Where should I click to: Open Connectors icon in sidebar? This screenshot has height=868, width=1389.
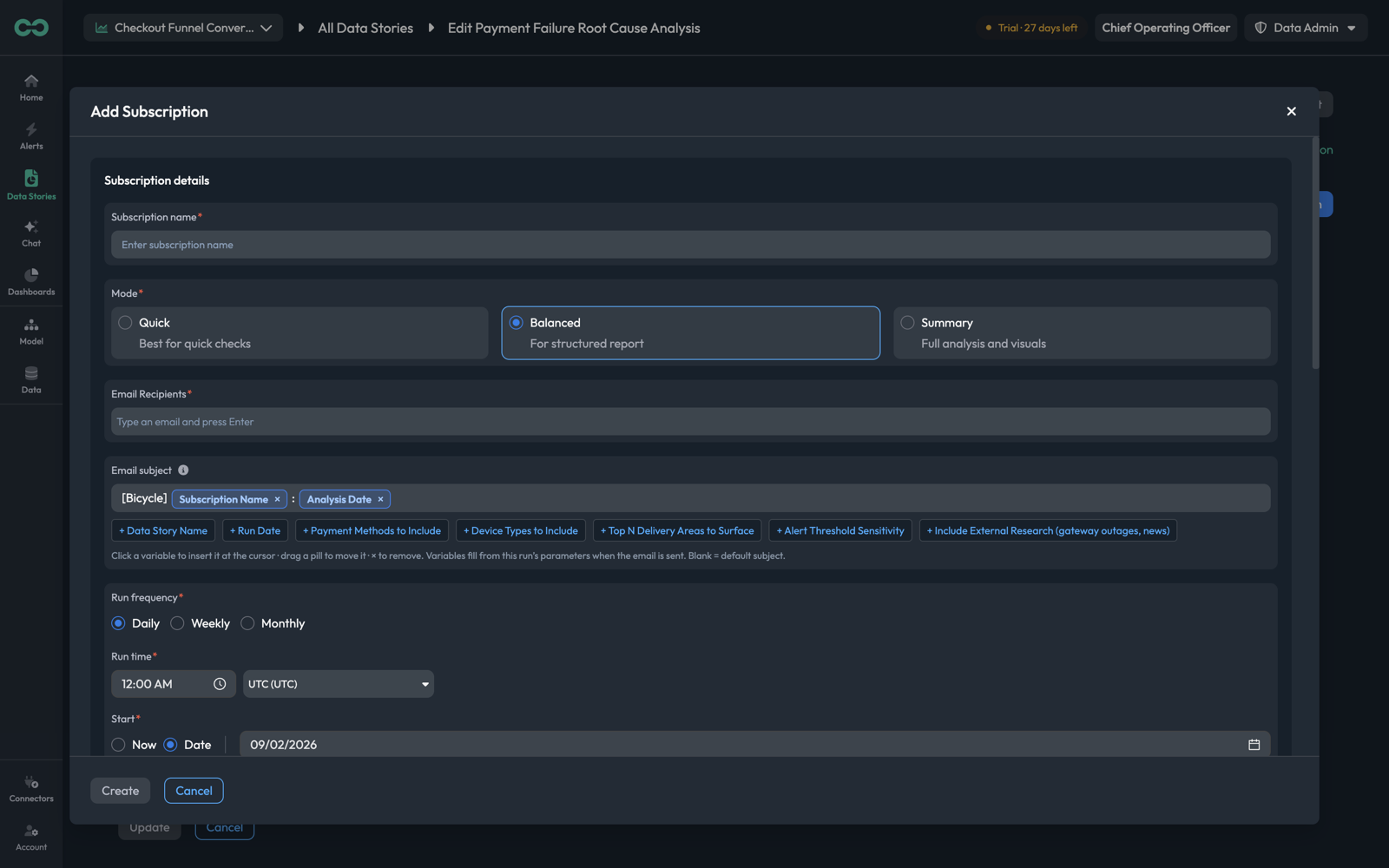pos(31,783)
